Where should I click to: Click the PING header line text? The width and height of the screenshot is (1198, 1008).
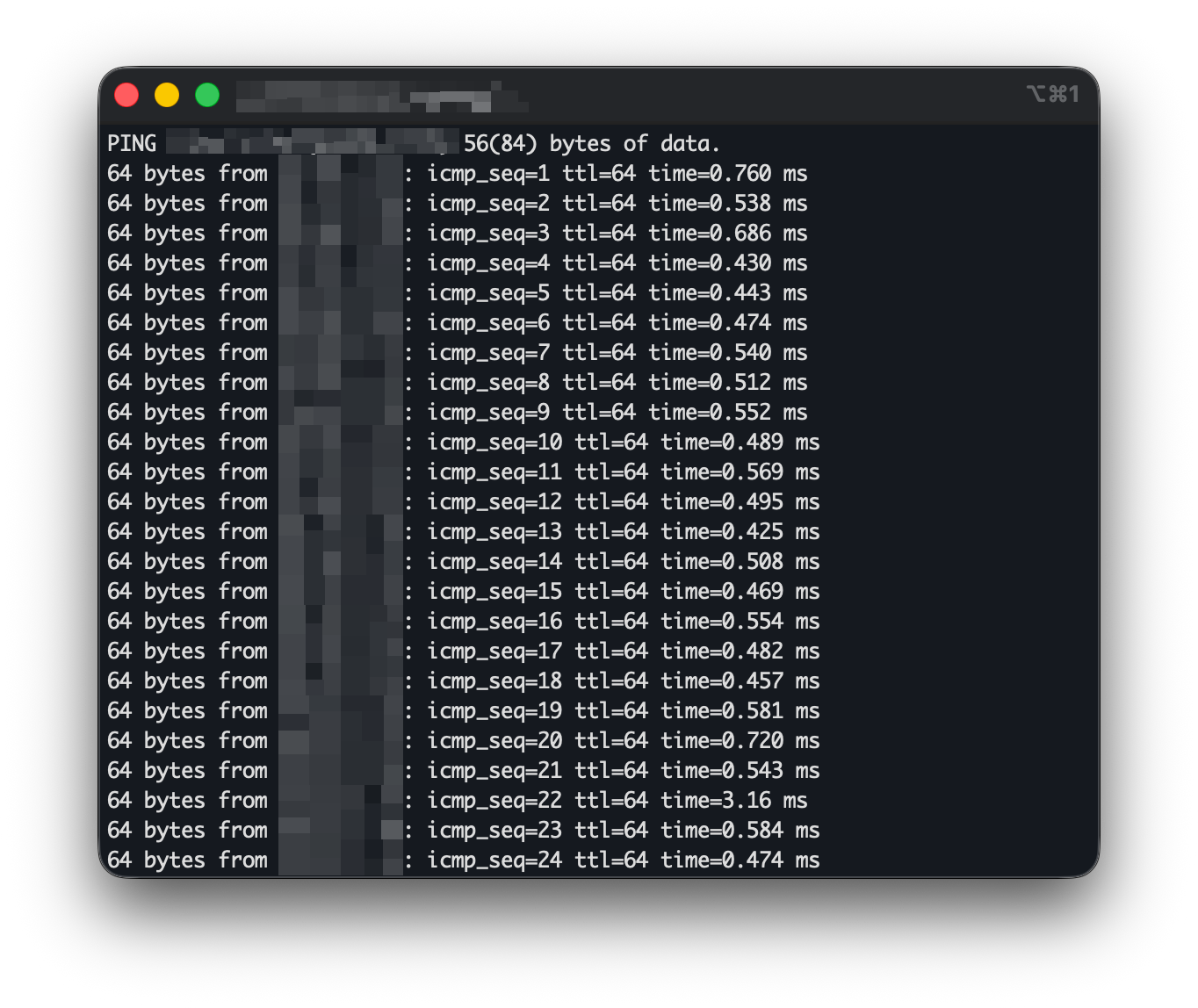(414, 143)
